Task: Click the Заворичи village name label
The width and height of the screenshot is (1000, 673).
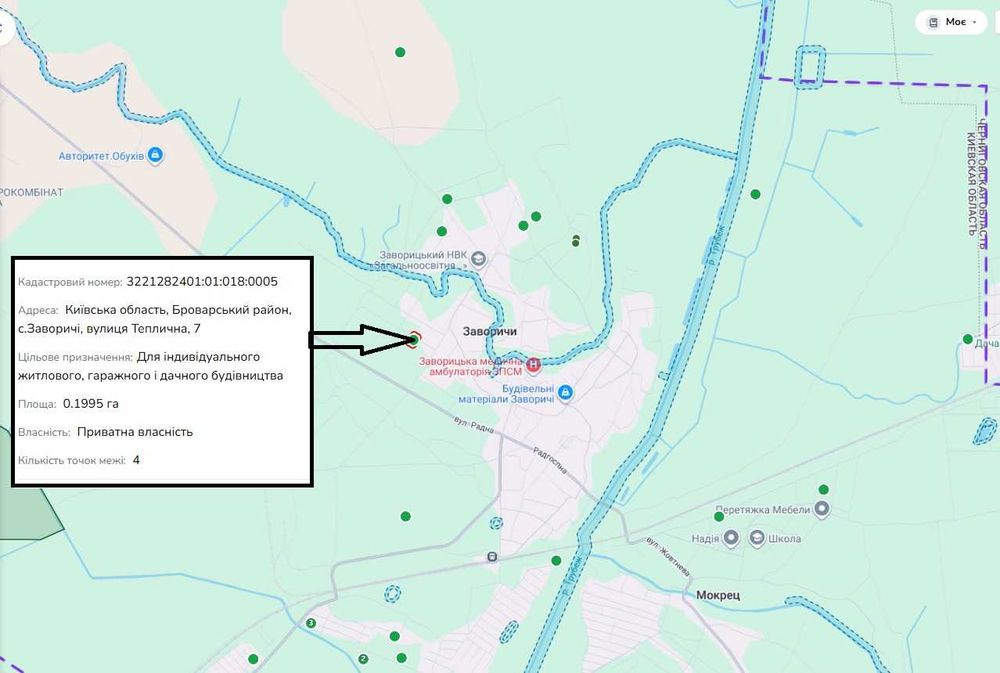Action: coord(490,331)
